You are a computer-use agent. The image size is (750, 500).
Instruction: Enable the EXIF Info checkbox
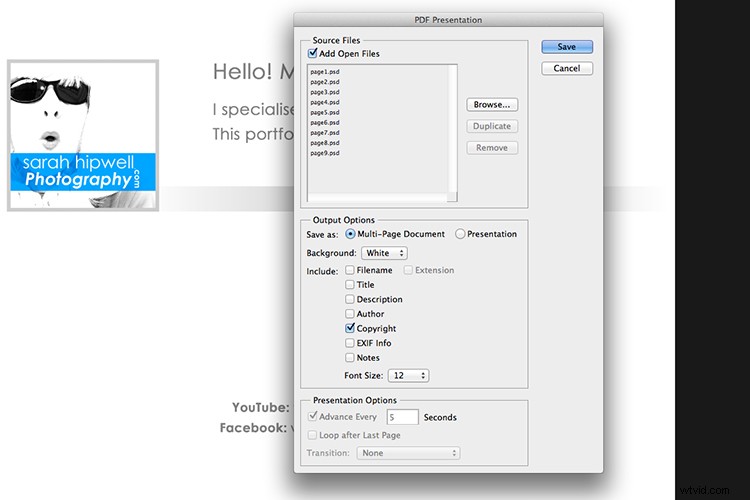(x=350, y=343)
